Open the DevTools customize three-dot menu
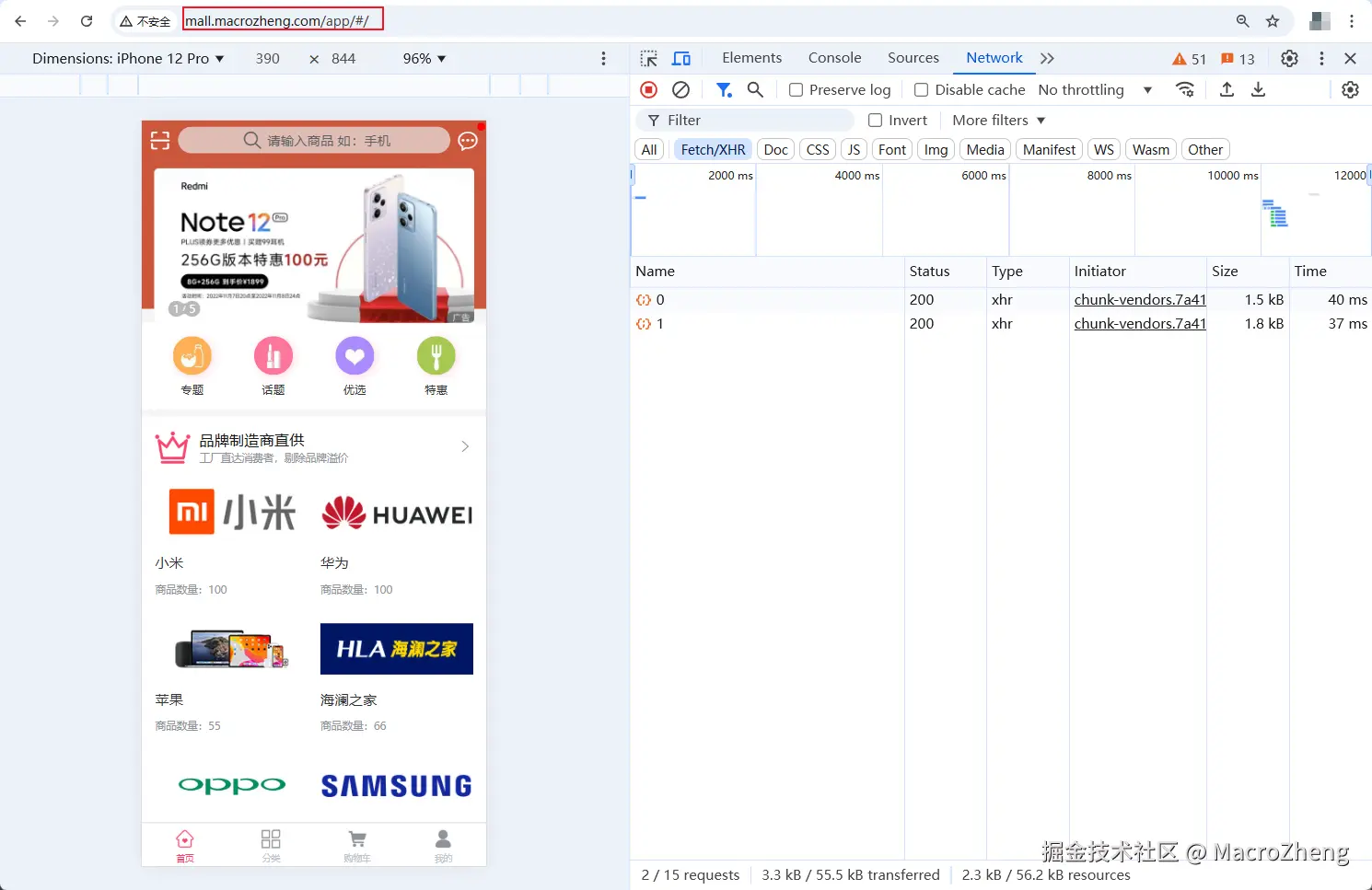Image resolution: width=1372 pixels, height=890 pixels. coord(1321,58)
